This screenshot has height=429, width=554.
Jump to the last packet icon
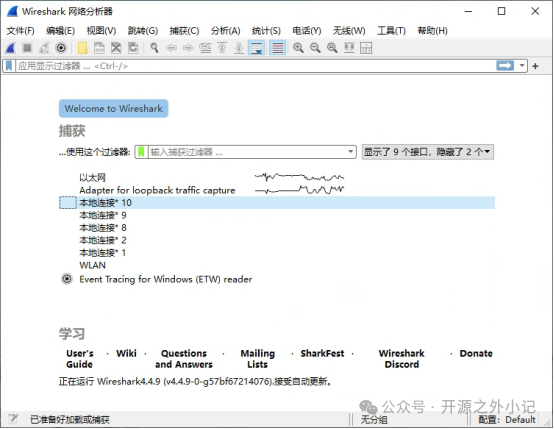(239, 48)
